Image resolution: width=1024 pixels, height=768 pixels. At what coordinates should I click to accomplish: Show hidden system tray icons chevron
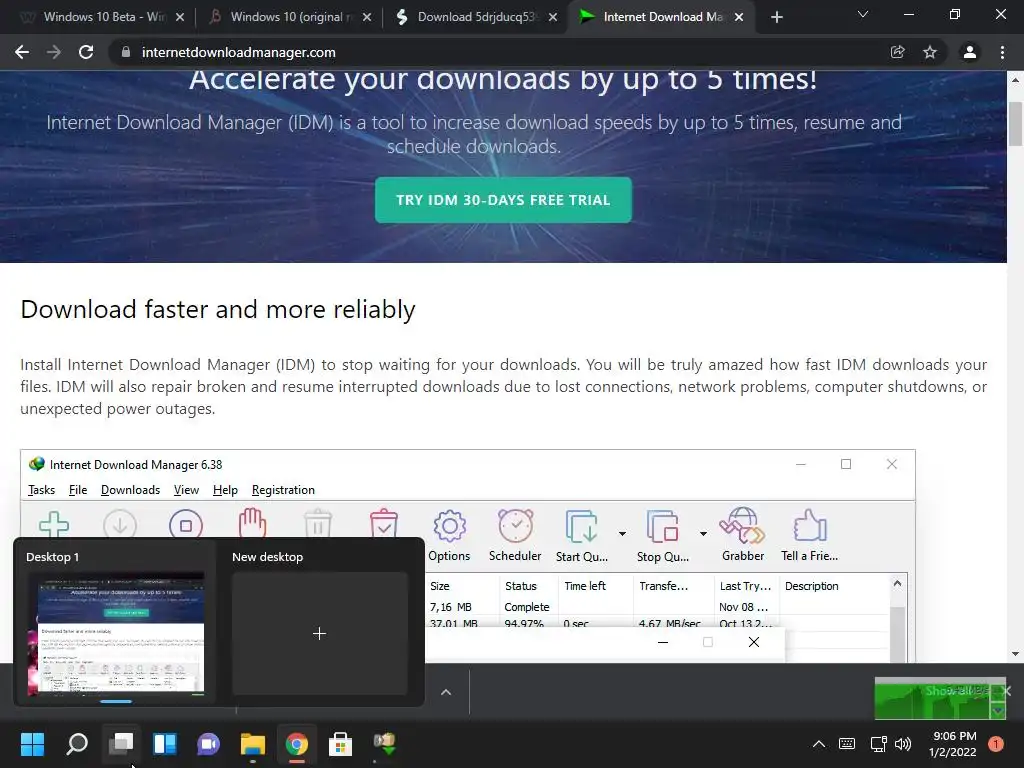pyautogui.click(x=818, y=744)
